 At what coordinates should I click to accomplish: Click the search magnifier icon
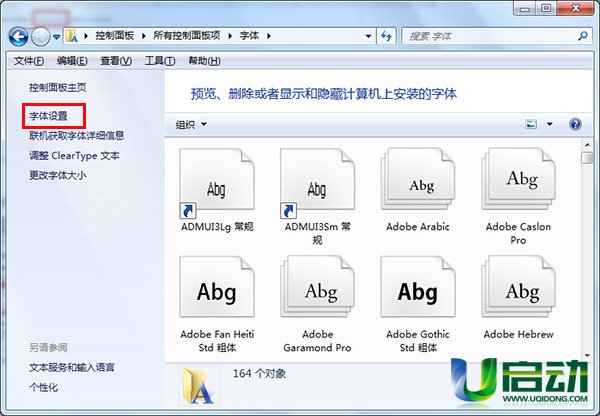(x=583, y=36)
